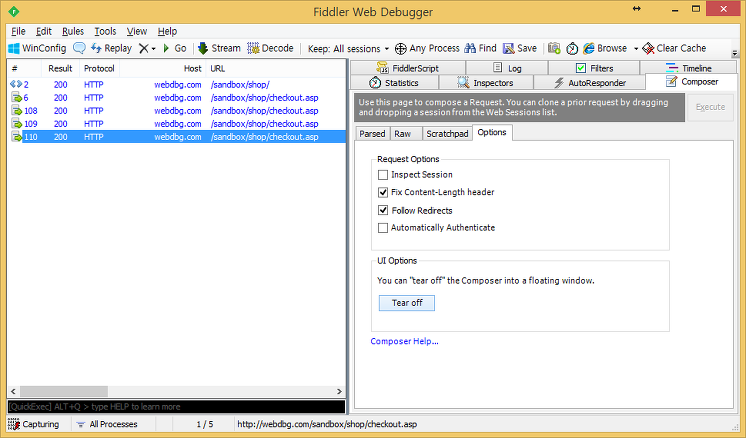Open the File menu
The height and width of the screenshot is (438, 746).
(x=18, y=31)
